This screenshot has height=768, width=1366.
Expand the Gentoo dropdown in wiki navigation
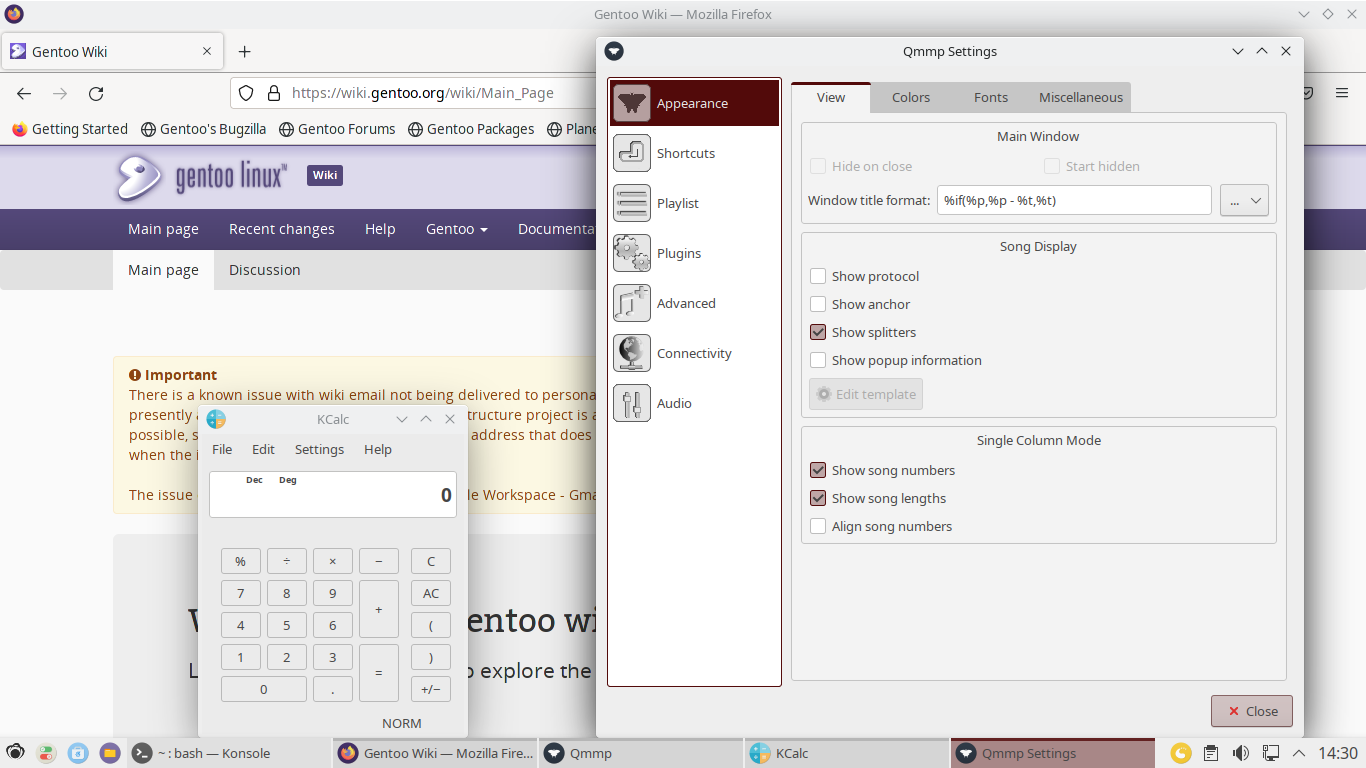[457, 229]
